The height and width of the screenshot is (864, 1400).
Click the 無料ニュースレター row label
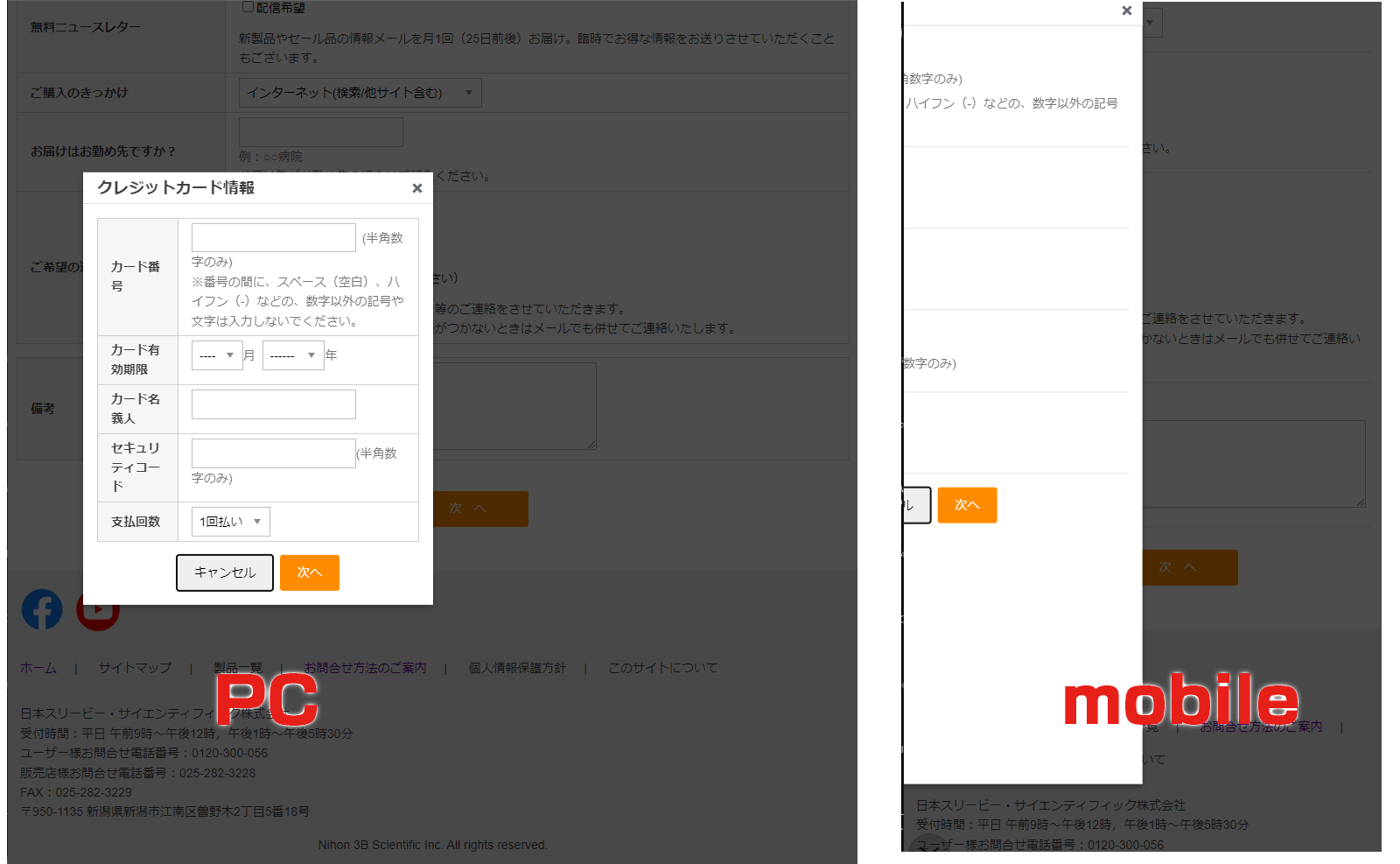(x=86, y=27)
